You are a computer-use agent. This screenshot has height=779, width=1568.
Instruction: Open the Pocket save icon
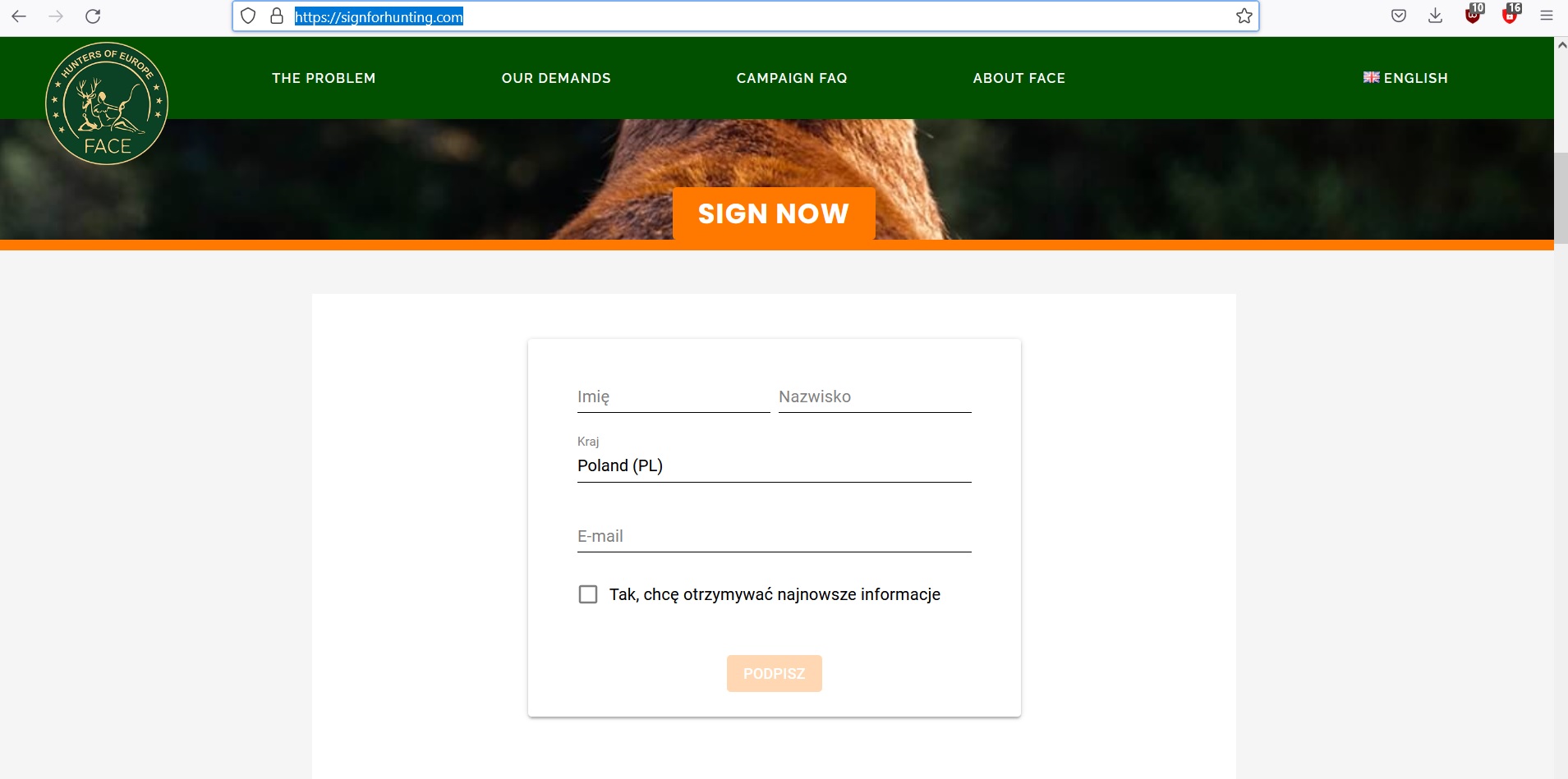click(1398, 16)
